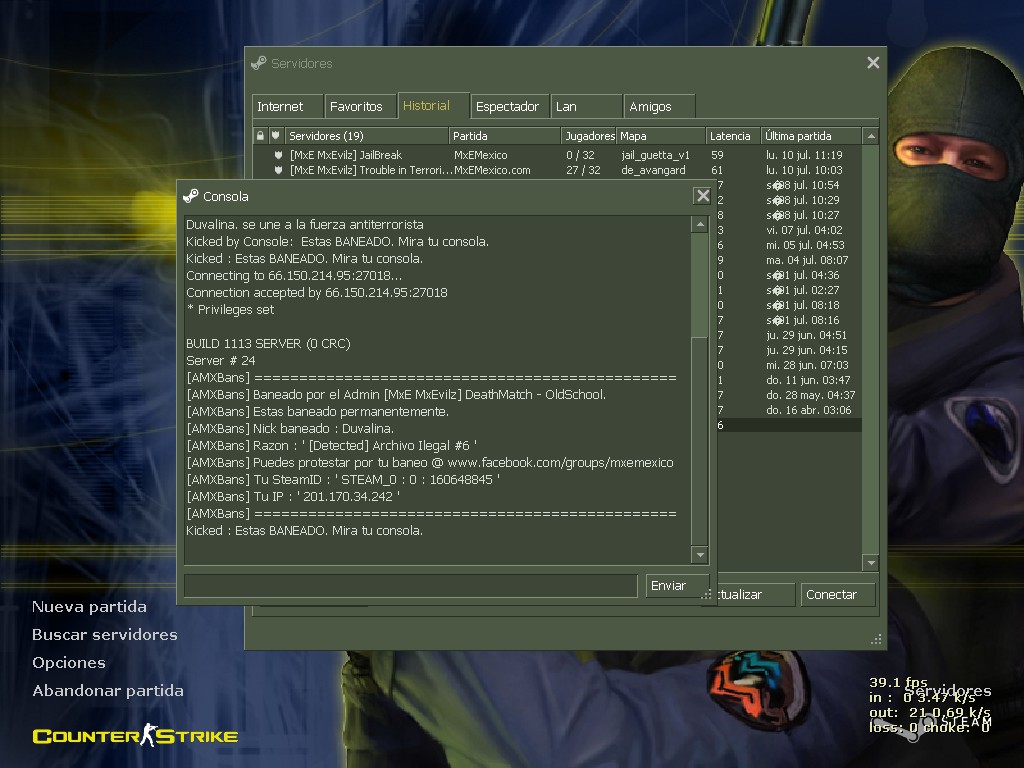Click the 'lu. 10 jul. 11:19' last played entry
The width and height of the screenshot is (1024, 768).
click(x=804, y=155)
